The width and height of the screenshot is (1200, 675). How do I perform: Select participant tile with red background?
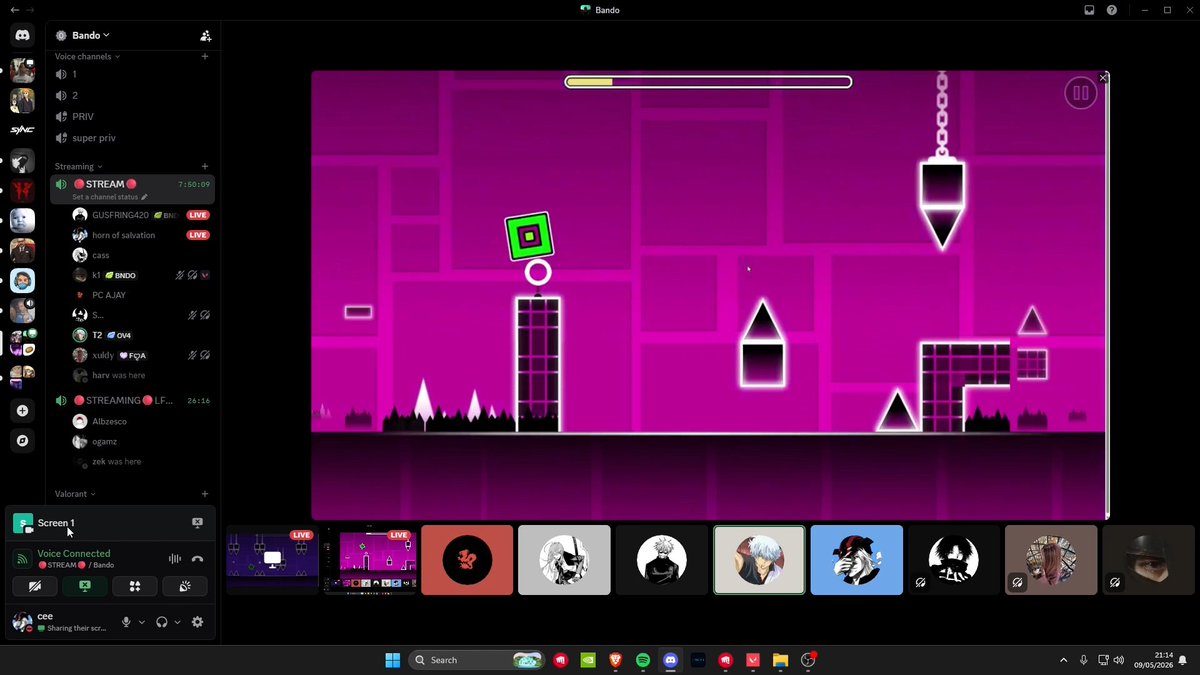pos(467,560)
